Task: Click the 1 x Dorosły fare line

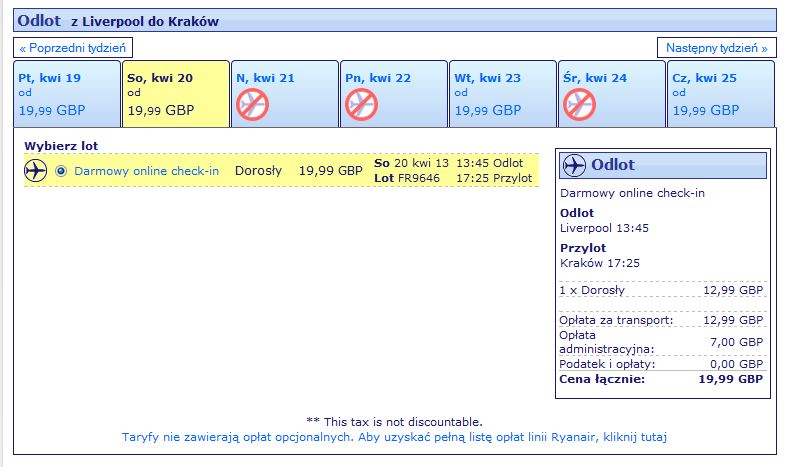Action: [661, 290]
